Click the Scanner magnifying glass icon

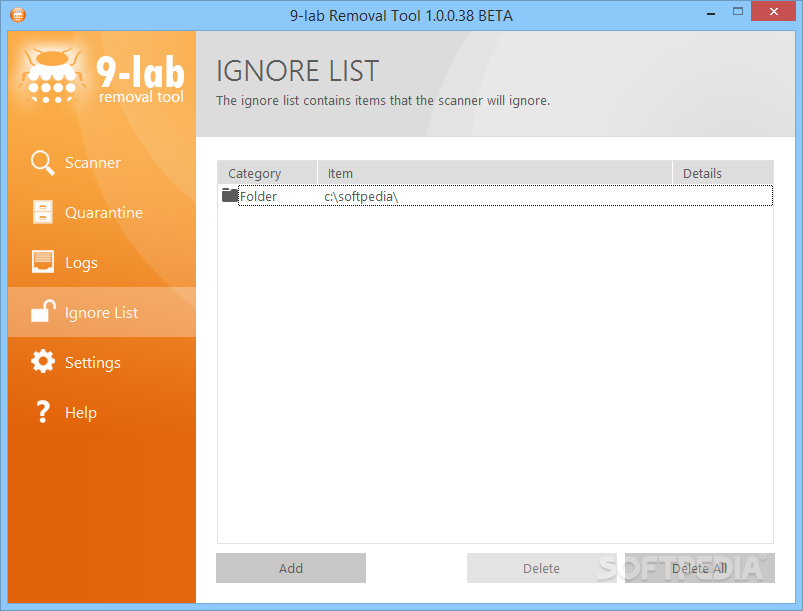point(43,163)
